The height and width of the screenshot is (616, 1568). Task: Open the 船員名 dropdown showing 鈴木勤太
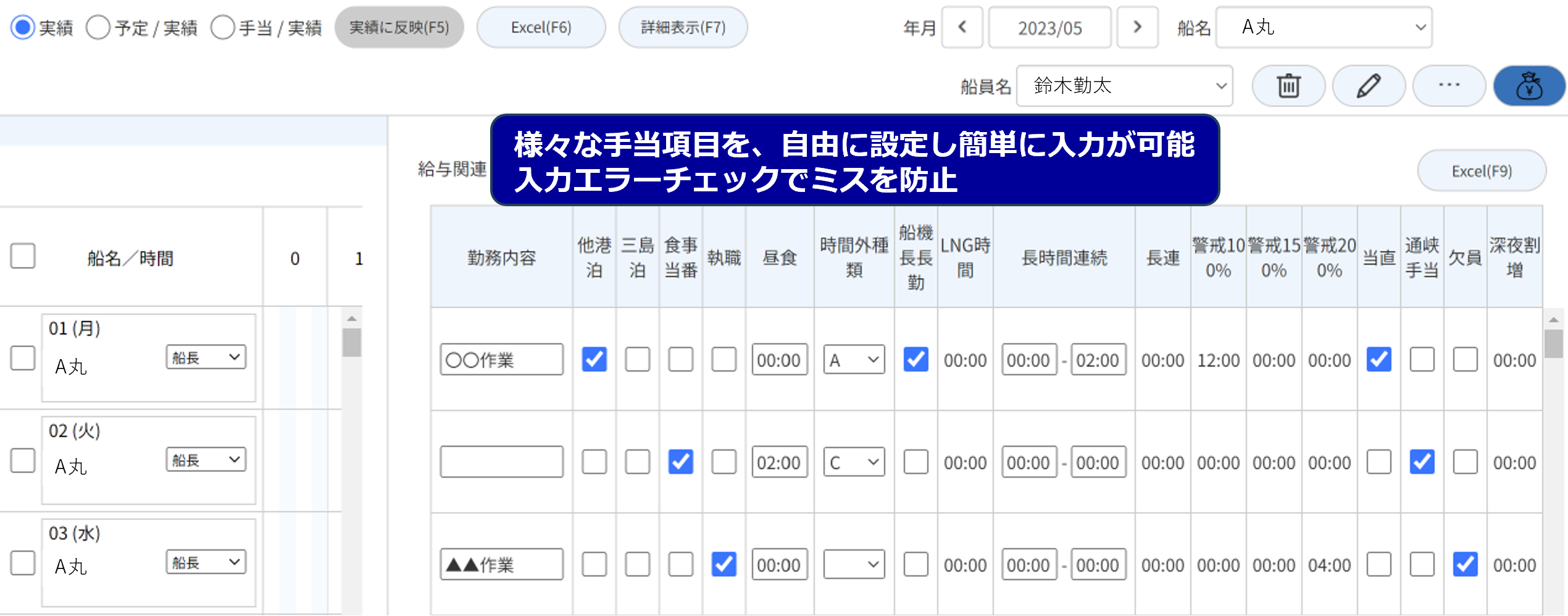[x=1124, y=86]
